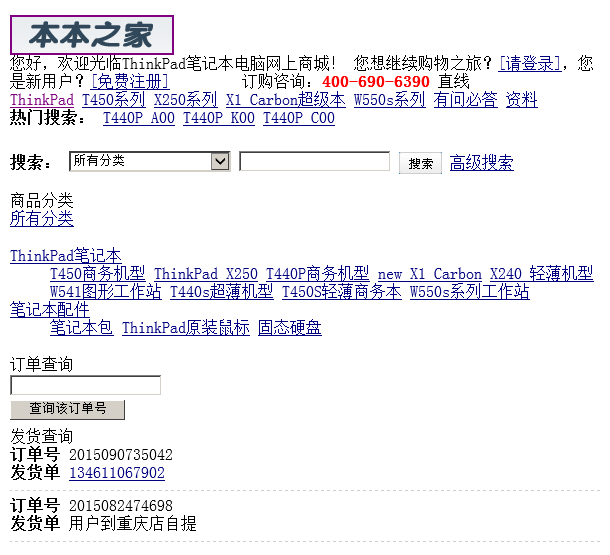Open the W550s系列 nav item
The height and width of the screenshot is (555, 610).
[x=389, y=100]
